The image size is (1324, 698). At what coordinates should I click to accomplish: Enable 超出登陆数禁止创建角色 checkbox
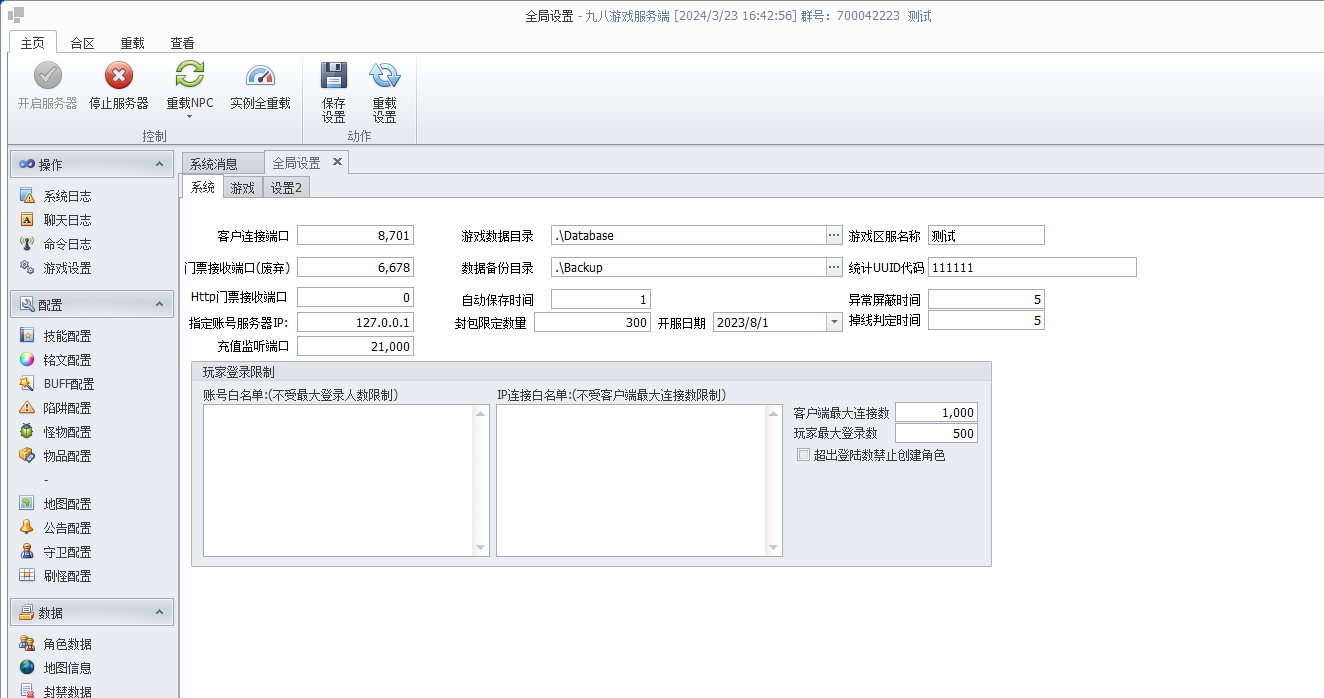tap(803, 455)
